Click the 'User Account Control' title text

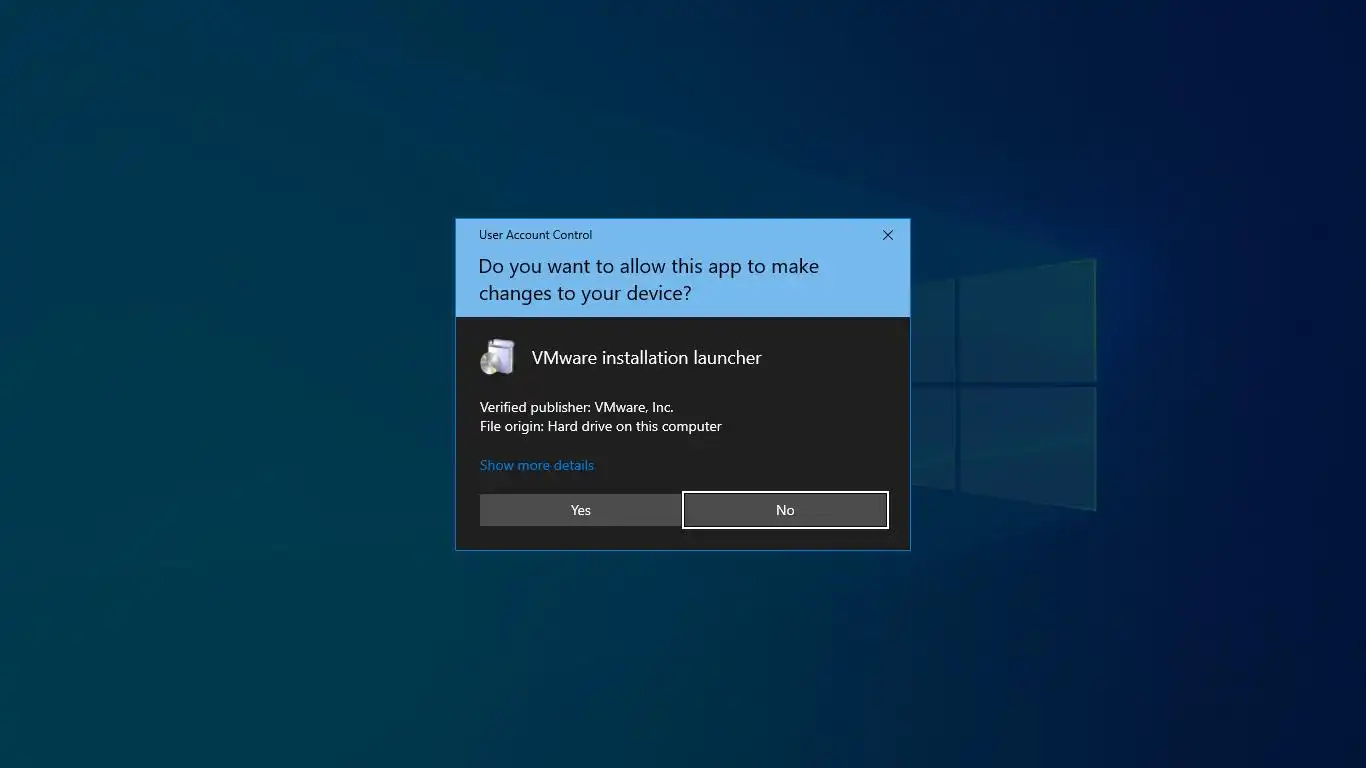[535, 235]
